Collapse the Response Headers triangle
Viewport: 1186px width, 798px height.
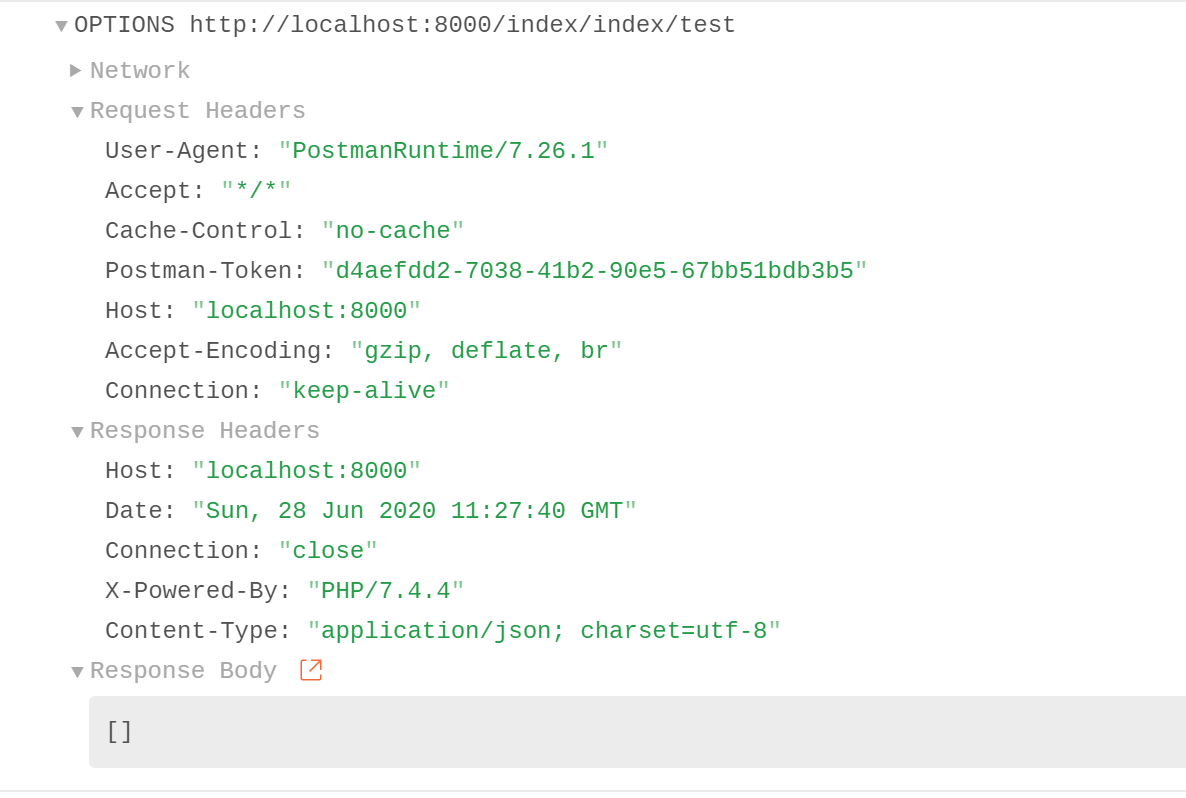77,432
